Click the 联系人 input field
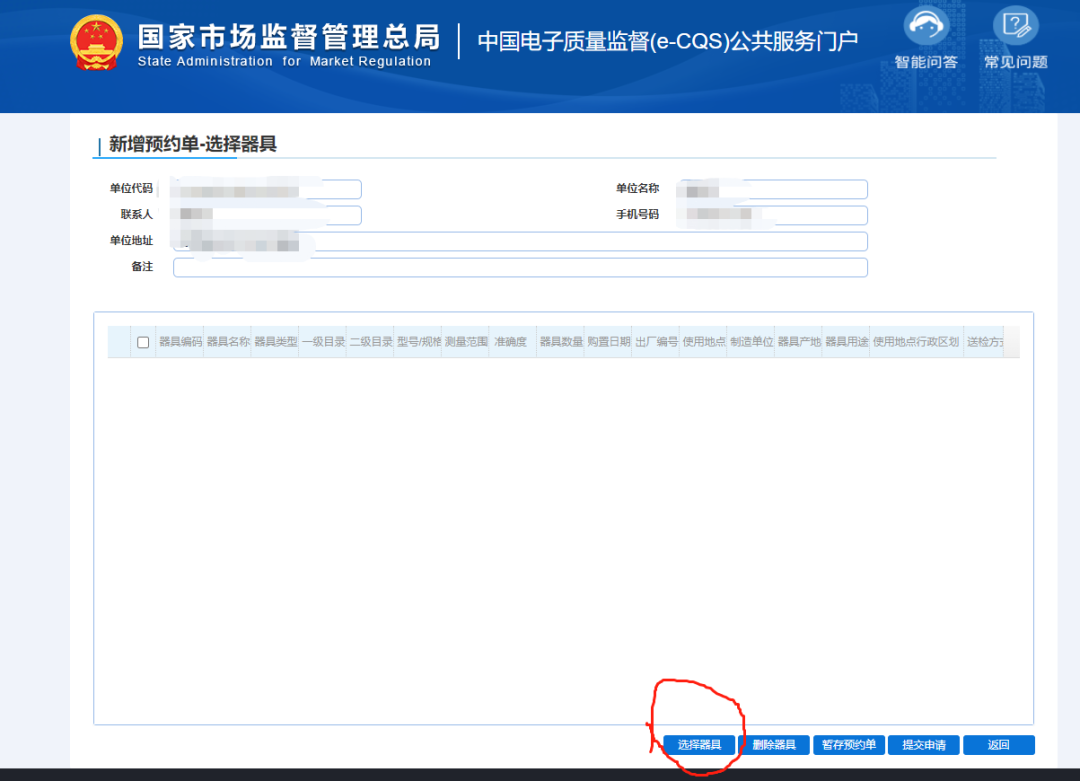 pos(265,215)
